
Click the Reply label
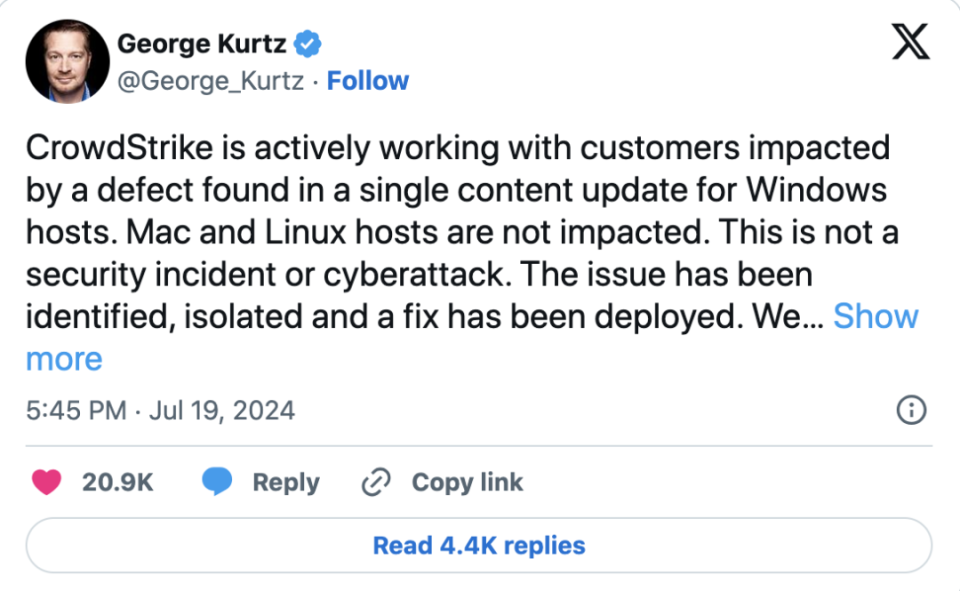(x=286, y=482)
